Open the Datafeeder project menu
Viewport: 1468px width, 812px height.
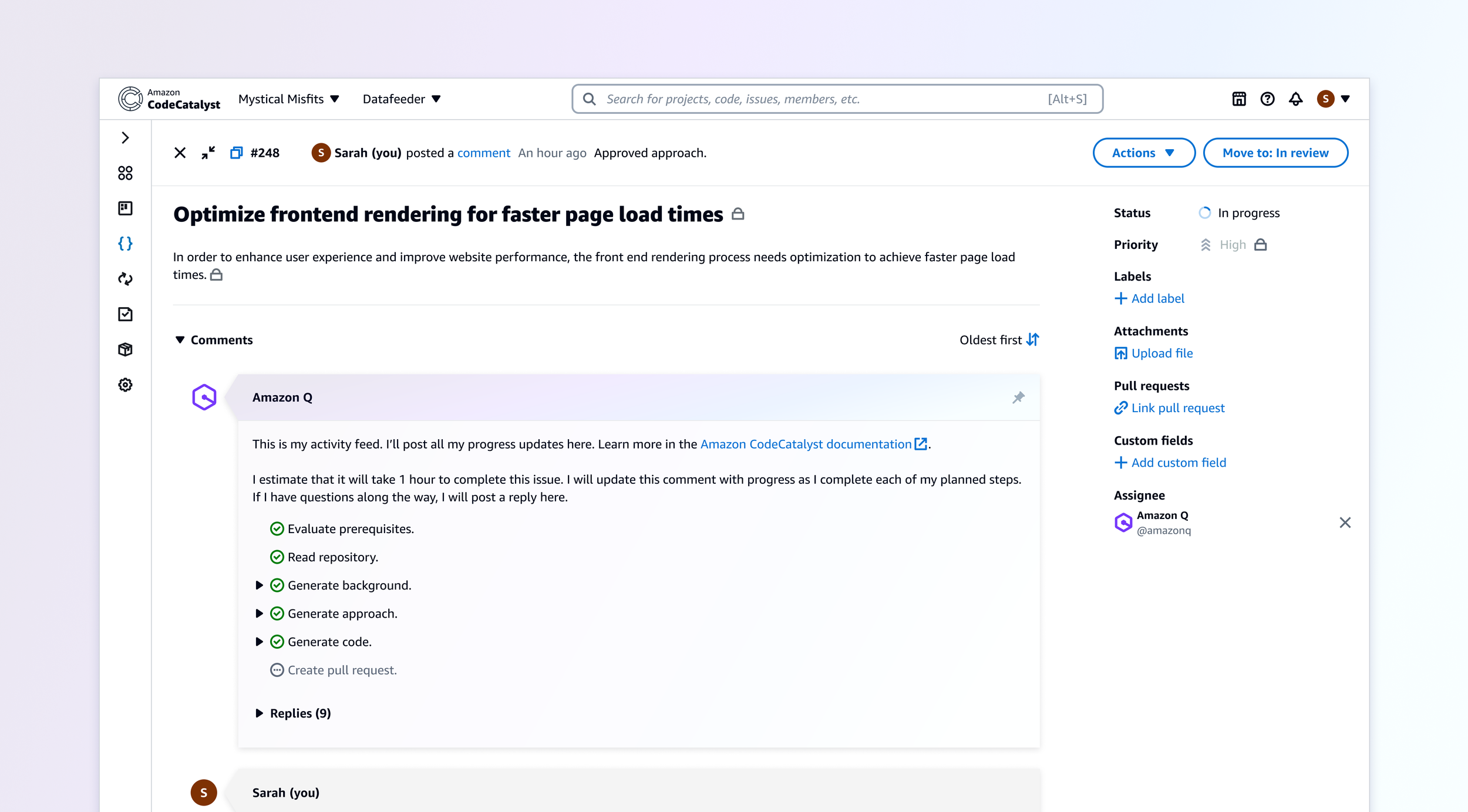pyautogui.click(x=401, y=99)
